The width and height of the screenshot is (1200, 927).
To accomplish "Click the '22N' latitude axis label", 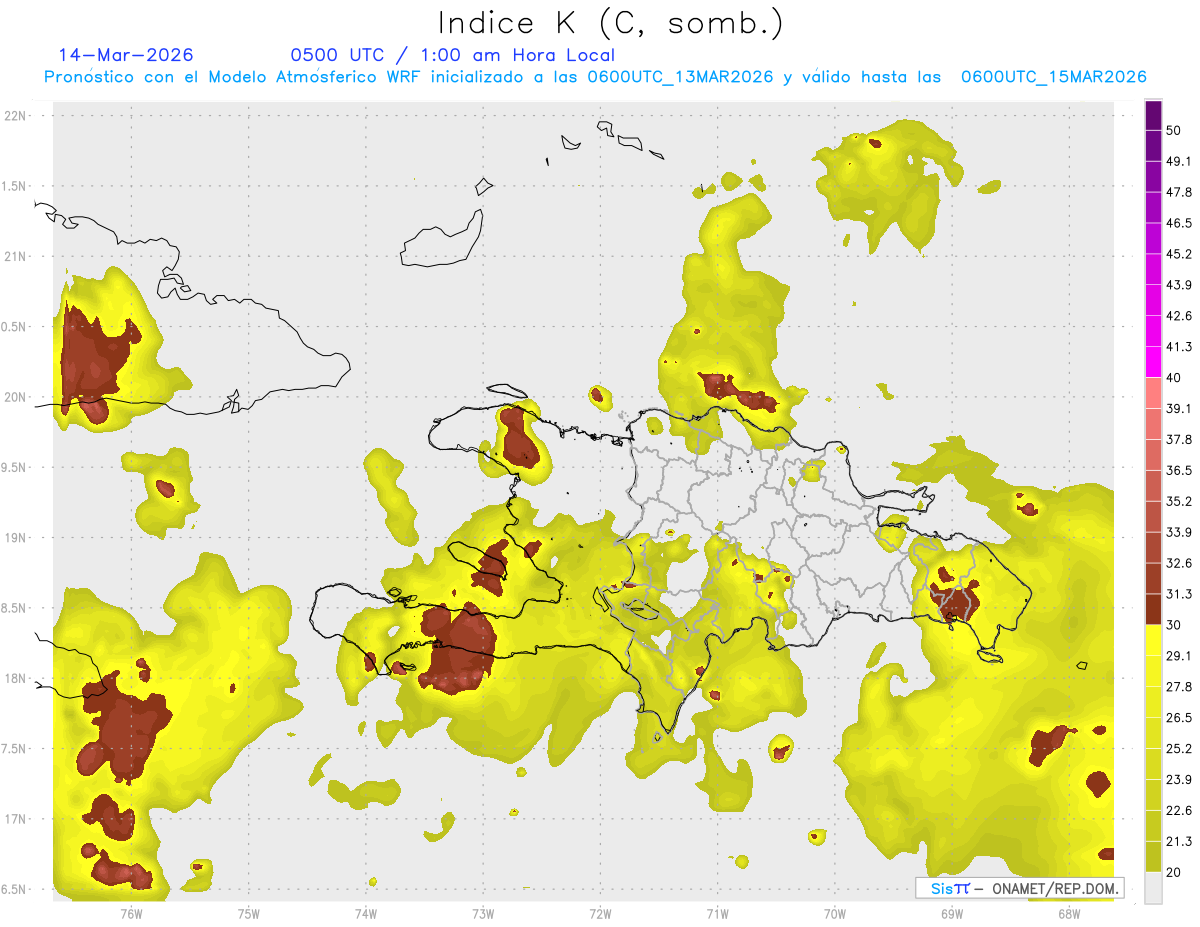I will pos(17,116).
